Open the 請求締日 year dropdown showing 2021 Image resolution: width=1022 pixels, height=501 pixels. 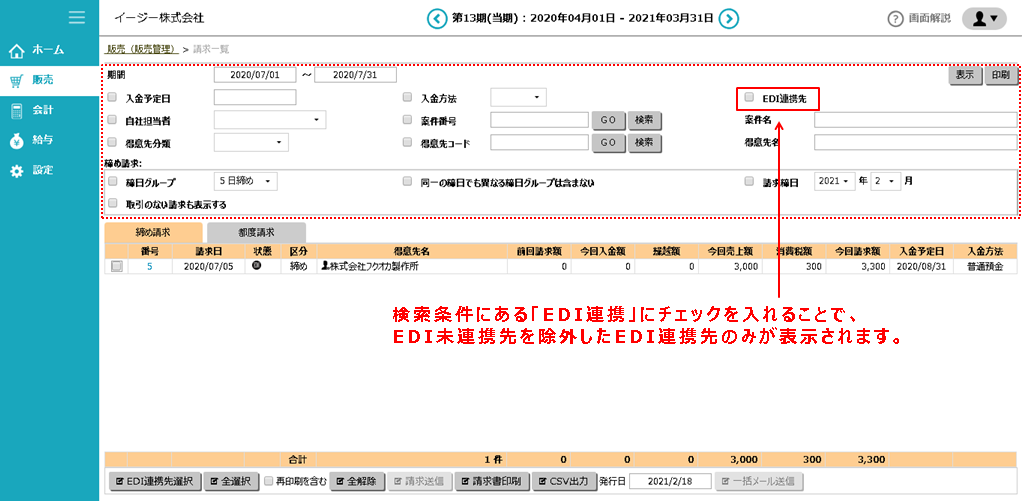[835, 182]
